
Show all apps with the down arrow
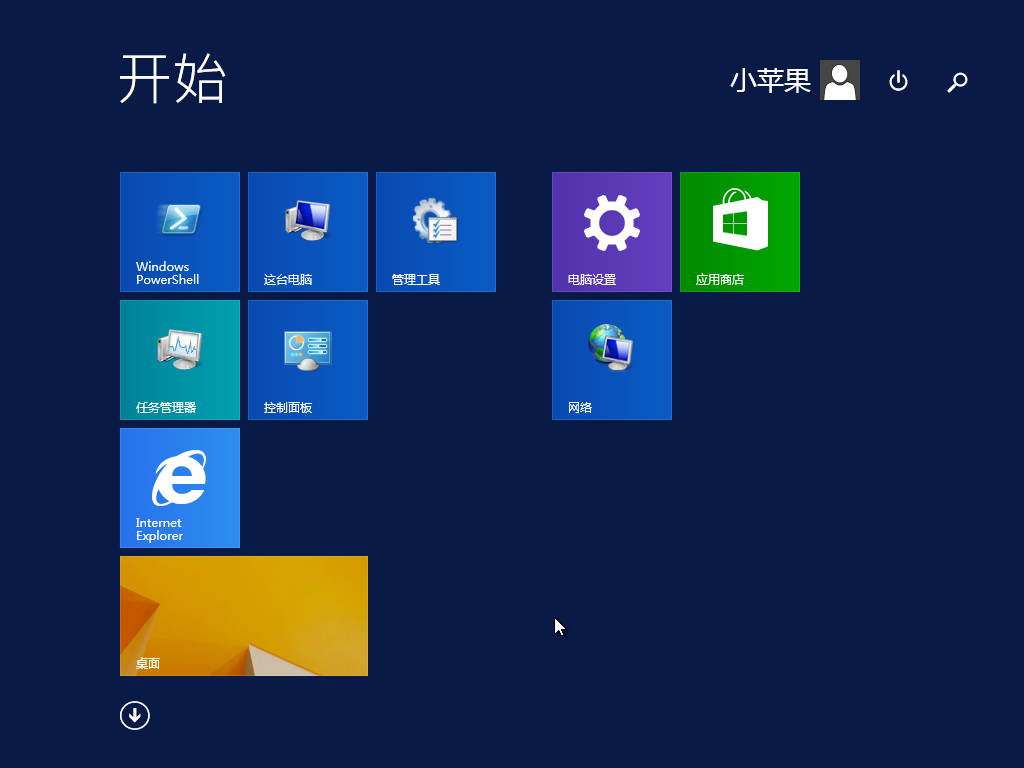point(135,715)
